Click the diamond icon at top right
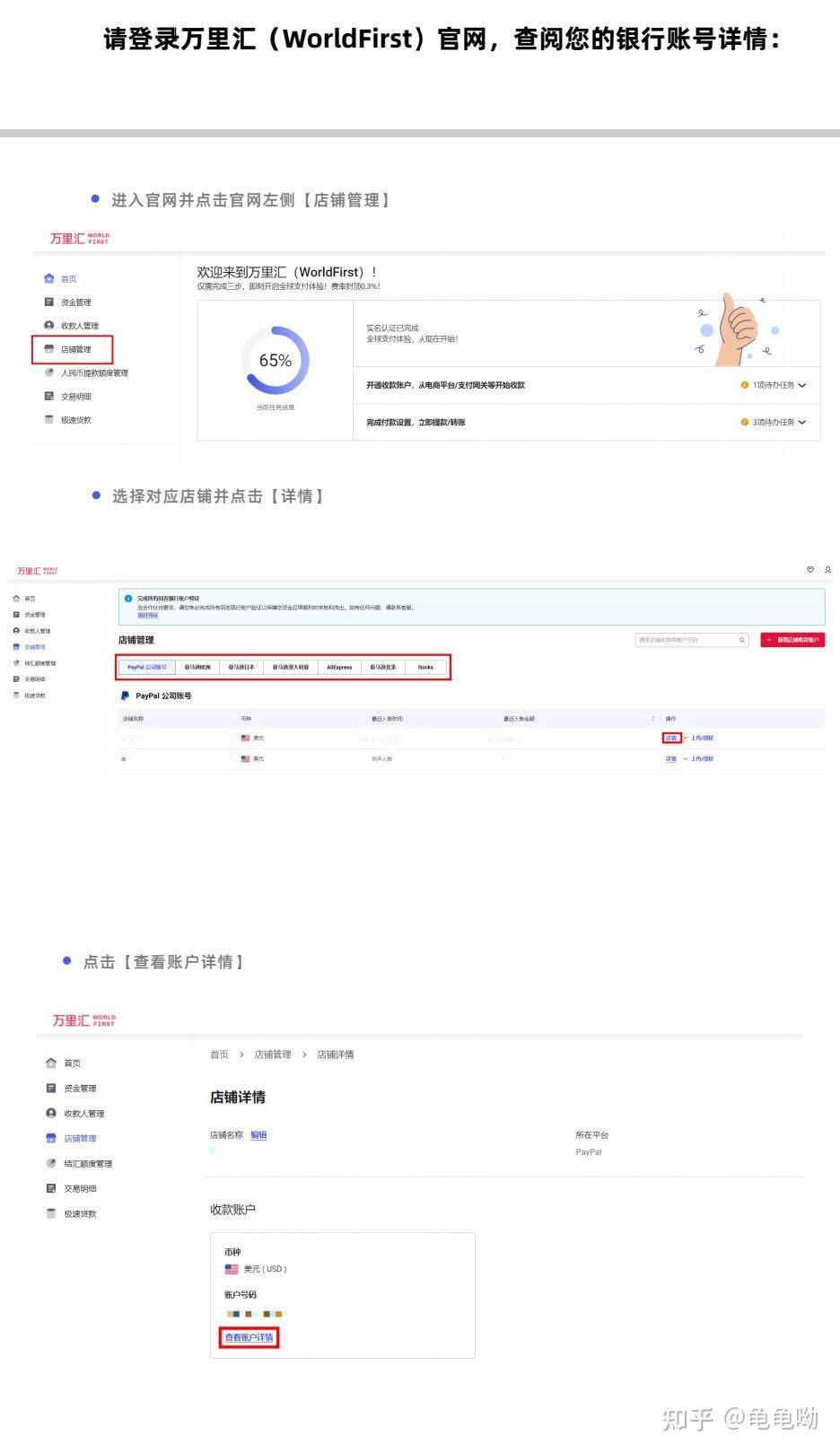 810,570
